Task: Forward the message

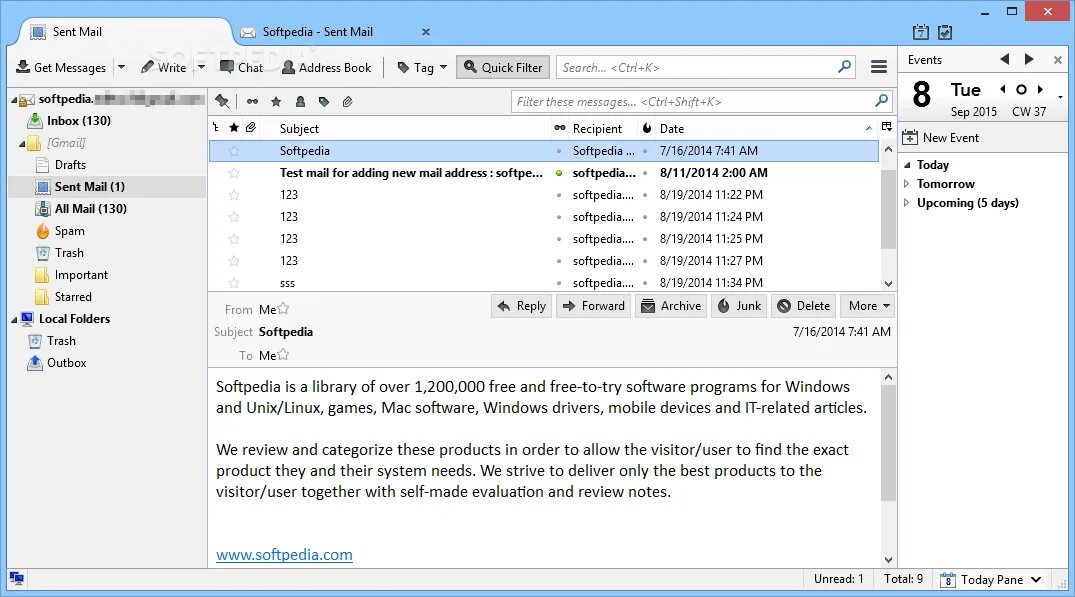Action: (594, 306)
